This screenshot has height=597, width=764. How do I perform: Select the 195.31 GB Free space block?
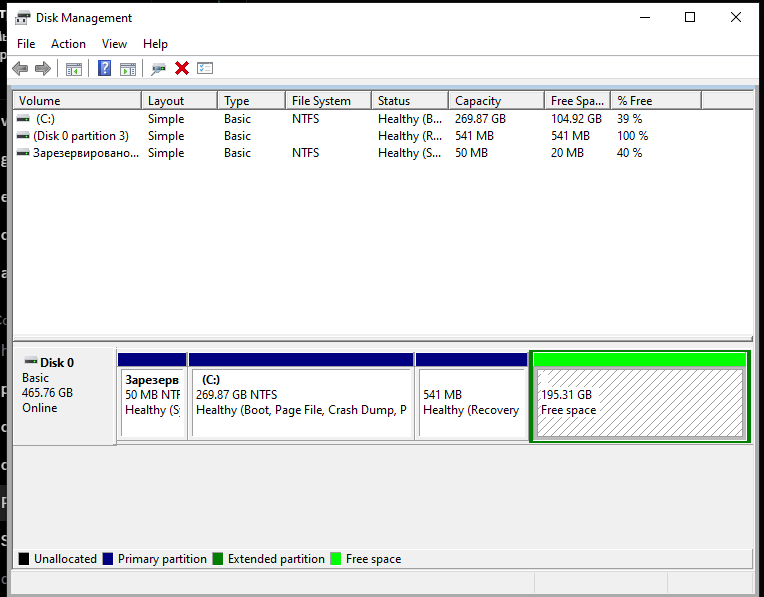point(640,397)
